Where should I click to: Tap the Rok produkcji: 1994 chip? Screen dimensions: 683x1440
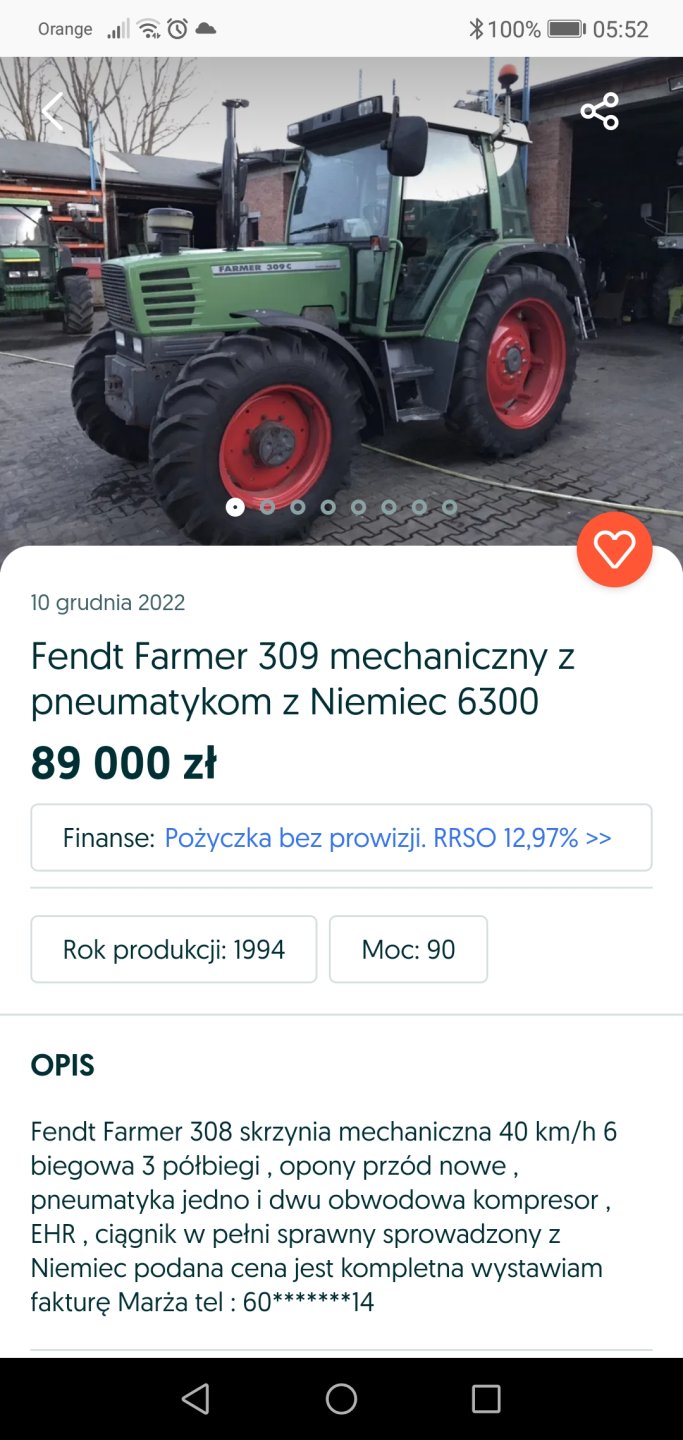[174, 949]
